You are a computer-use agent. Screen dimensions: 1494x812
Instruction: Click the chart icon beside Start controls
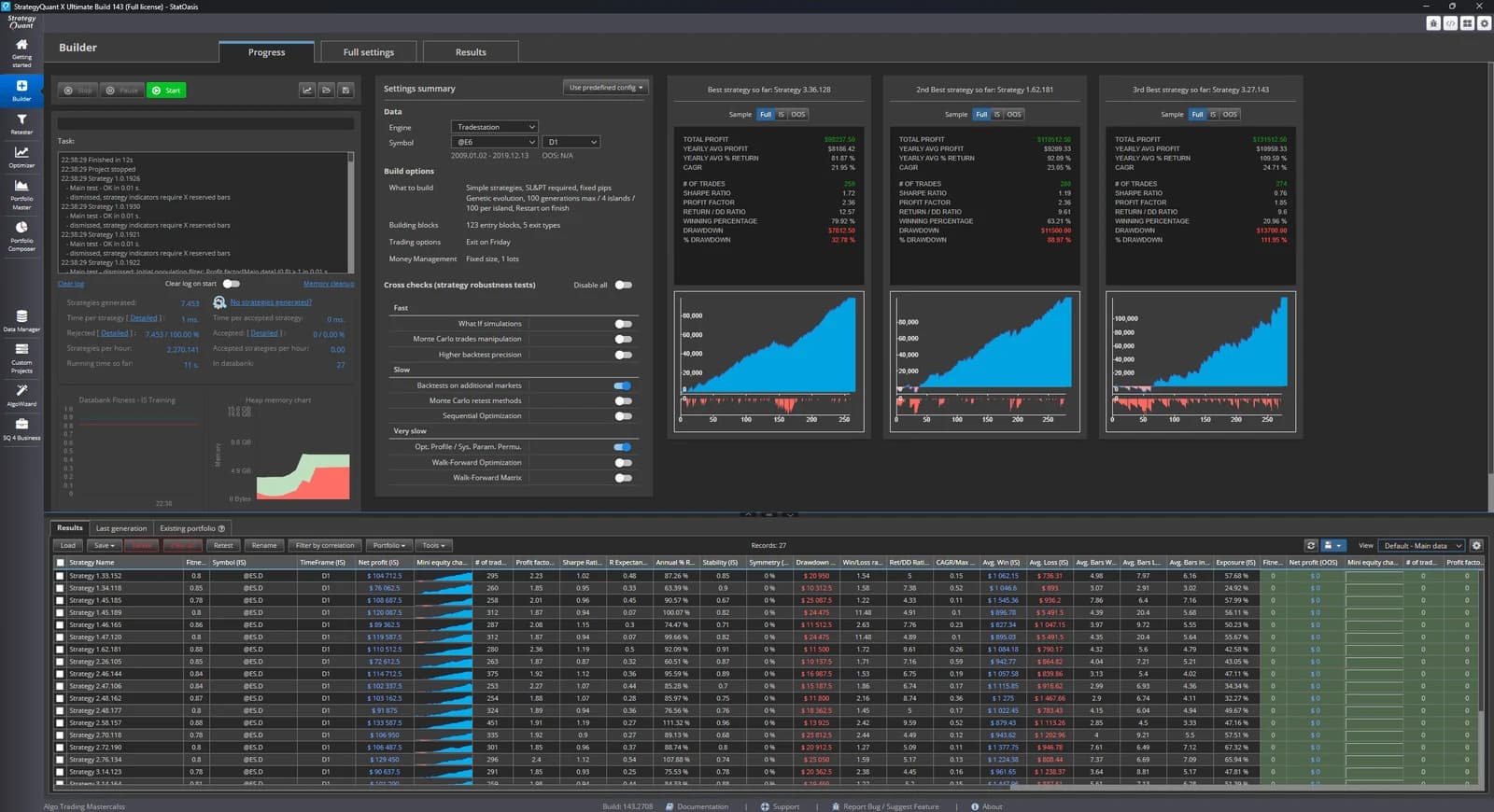[x=307, y=91]
